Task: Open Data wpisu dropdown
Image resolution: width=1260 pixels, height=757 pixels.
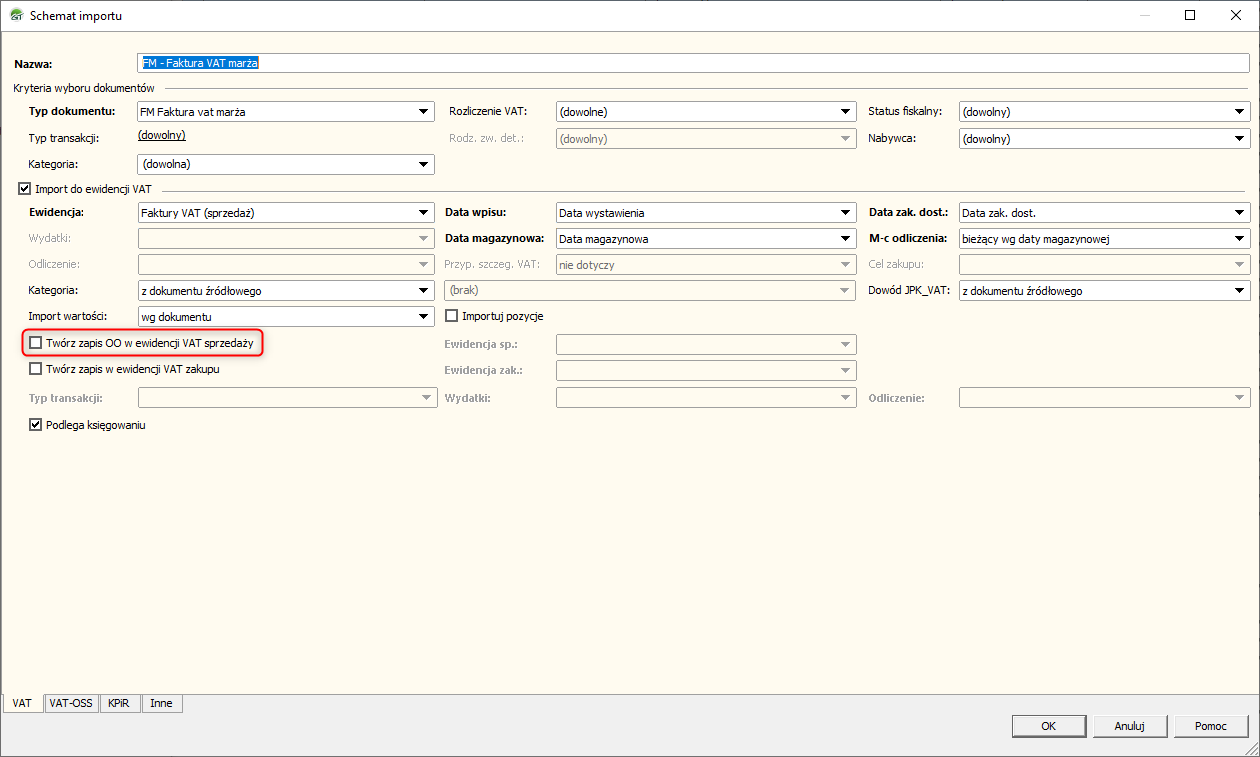Action: tap(705, 213)
